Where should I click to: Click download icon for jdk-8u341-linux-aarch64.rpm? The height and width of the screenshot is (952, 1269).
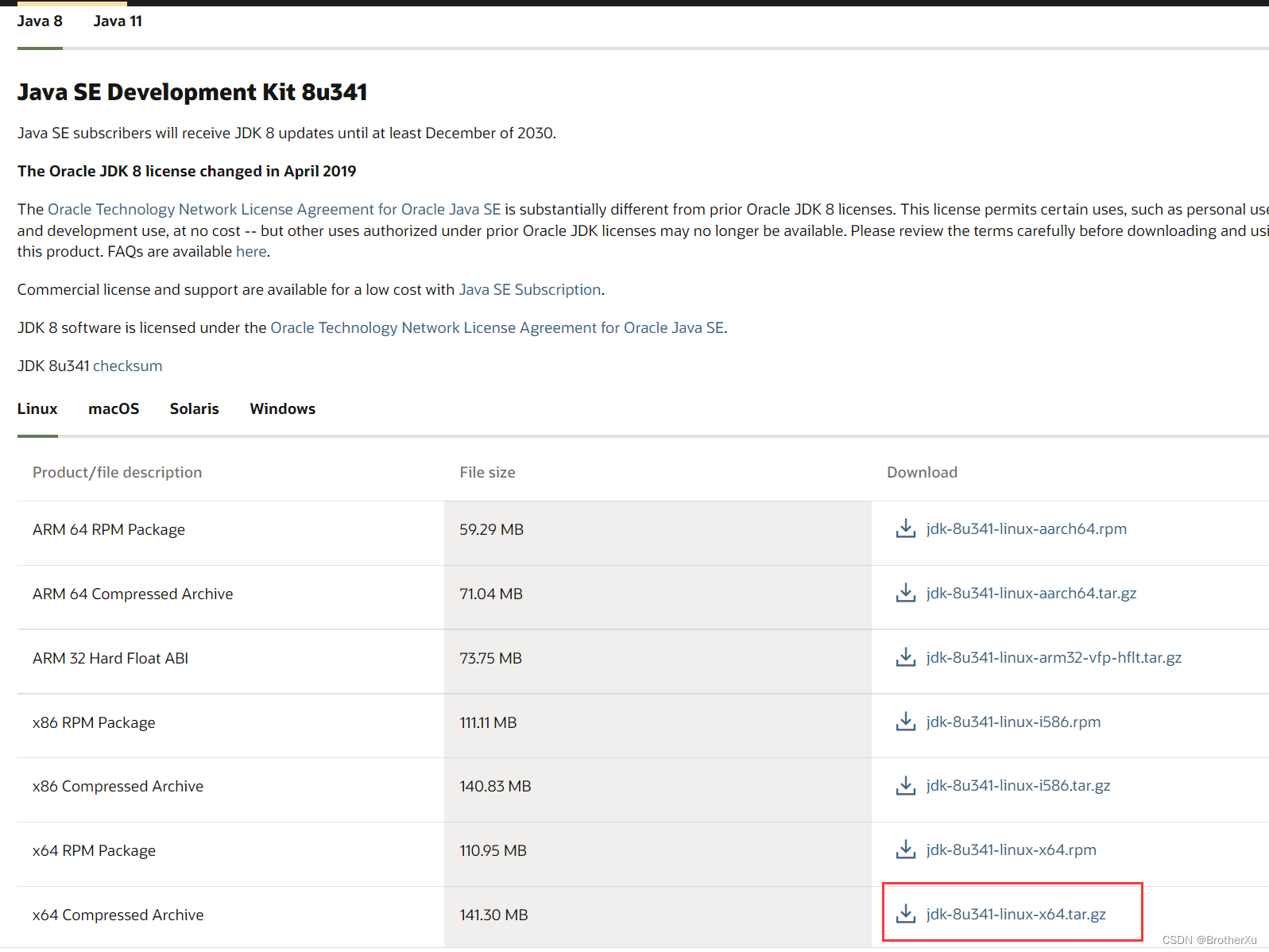906,528
